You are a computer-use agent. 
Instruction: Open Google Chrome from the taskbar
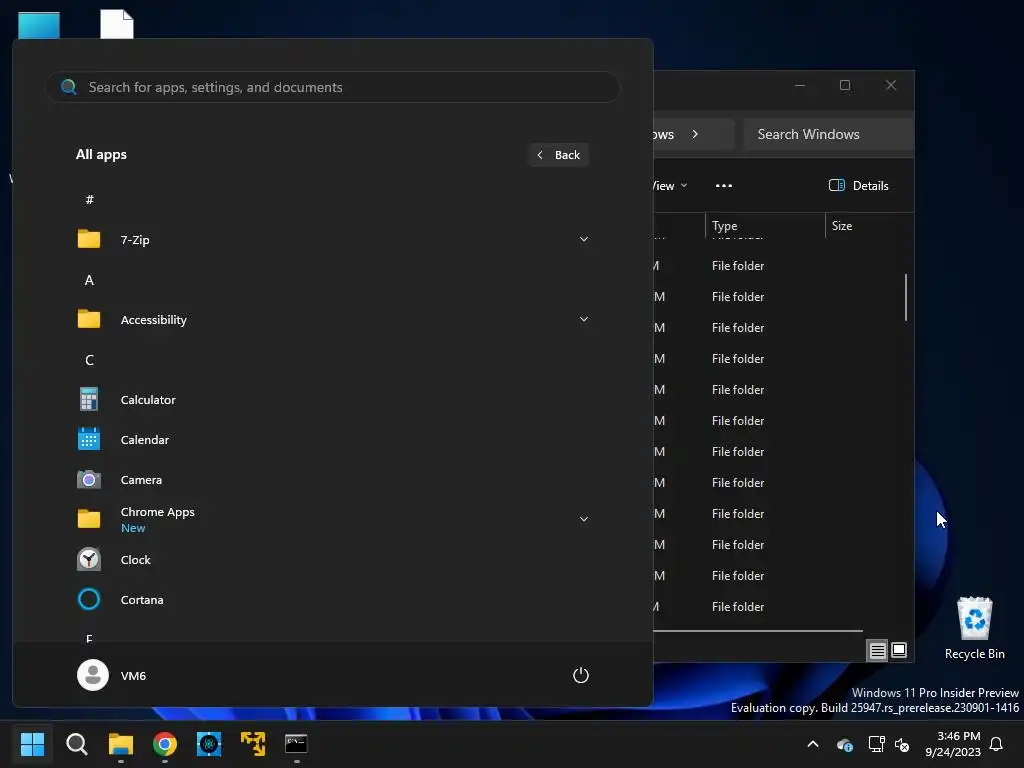coord(165,744)
